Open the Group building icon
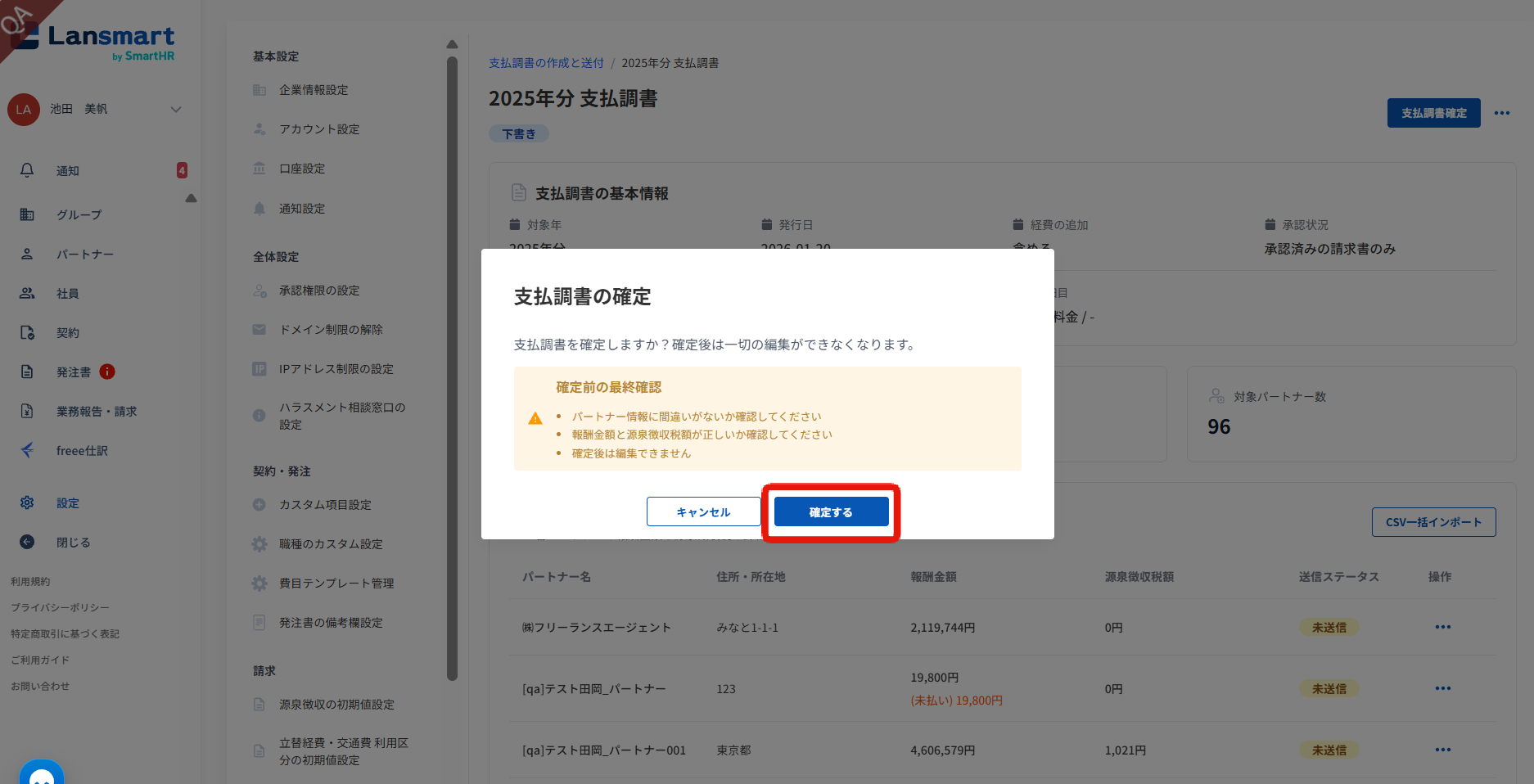This screenshot has height=784, width=1534. (27, 214)
